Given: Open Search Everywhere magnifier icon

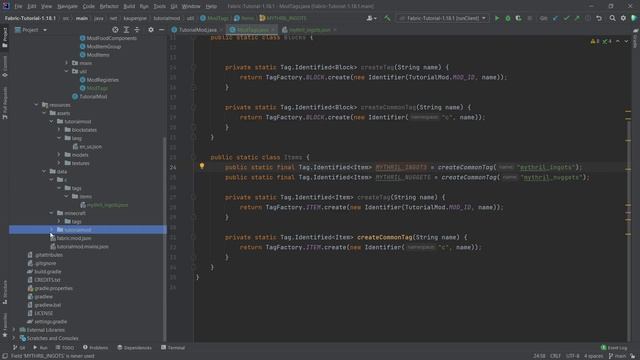Looking at the screenshot, I should pos(612,18).
